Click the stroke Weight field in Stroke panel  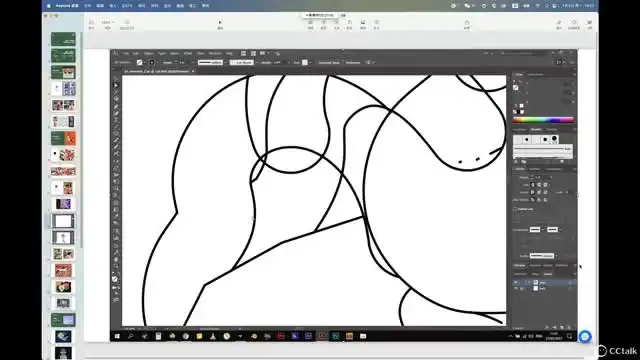point(543,178)
